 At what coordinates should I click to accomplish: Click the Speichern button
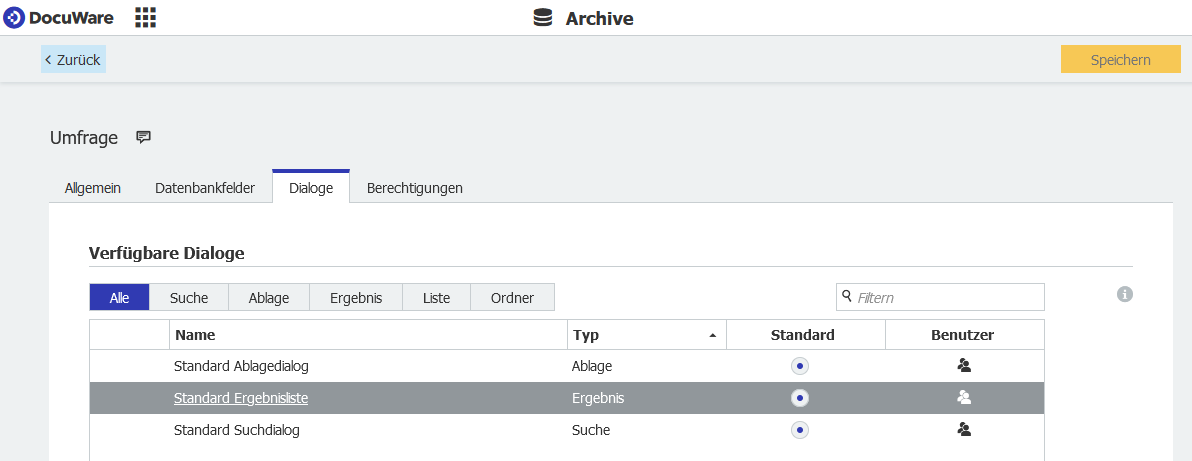tap(1120, 60)
